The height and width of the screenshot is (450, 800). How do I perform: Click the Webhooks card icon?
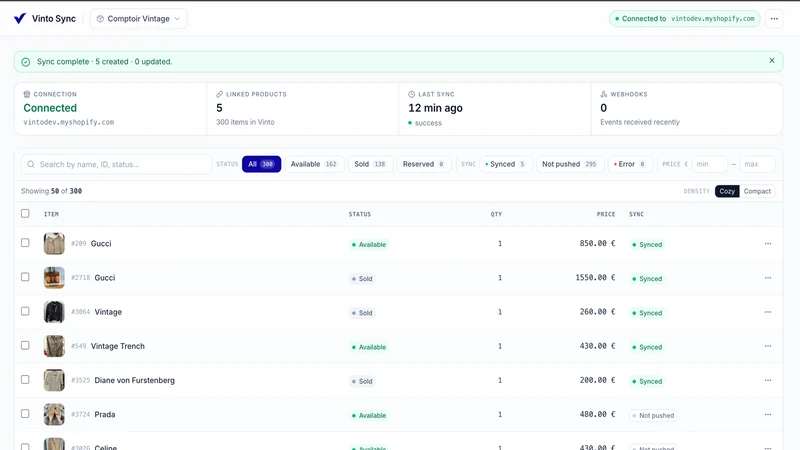604,94
